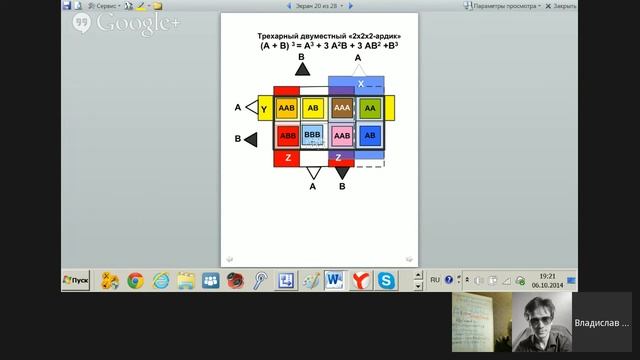Open the paint palette taskbar icon

311,281
